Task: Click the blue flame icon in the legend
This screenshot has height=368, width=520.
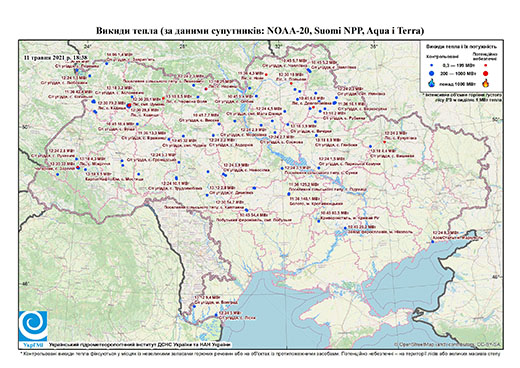Action: (432, 83)
